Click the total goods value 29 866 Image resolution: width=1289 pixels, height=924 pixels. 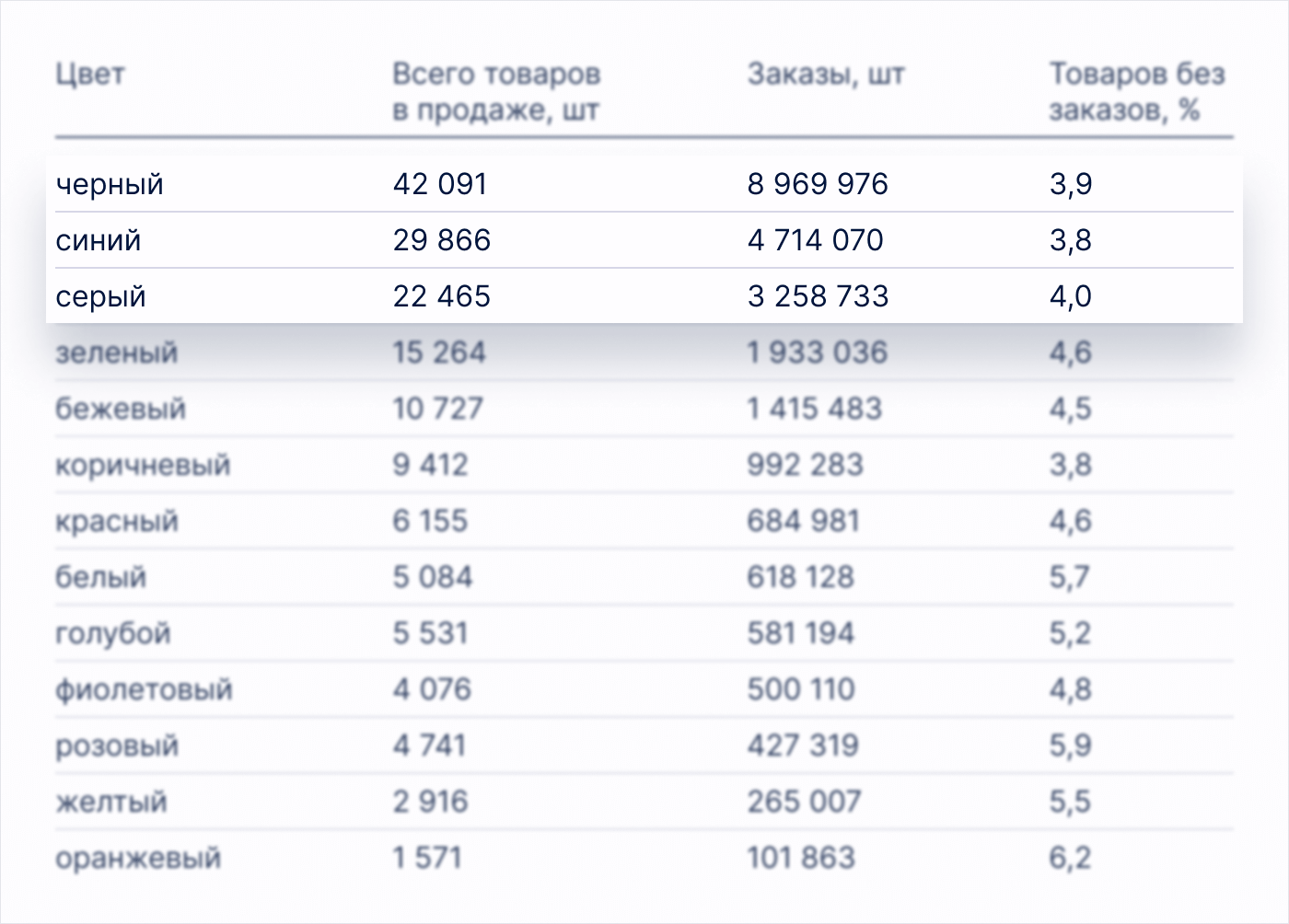pyautogui.click(x=442, y=240)
